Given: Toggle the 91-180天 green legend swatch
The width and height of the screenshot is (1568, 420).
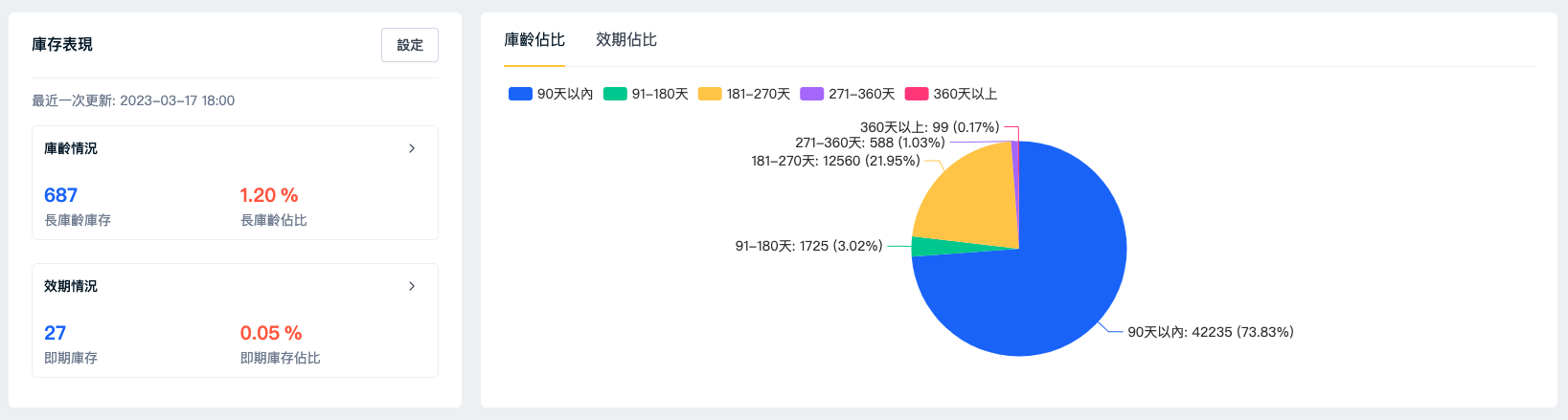Looking at the screenshot, I should (x=615, y=94).
